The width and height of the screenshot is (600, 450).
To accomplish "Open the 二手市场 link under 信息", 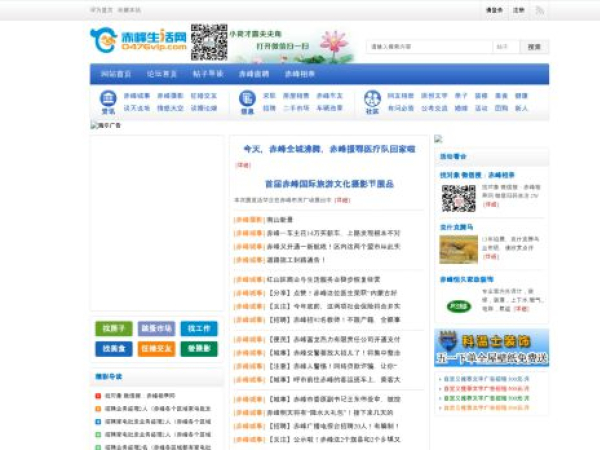I will [296, 108].
